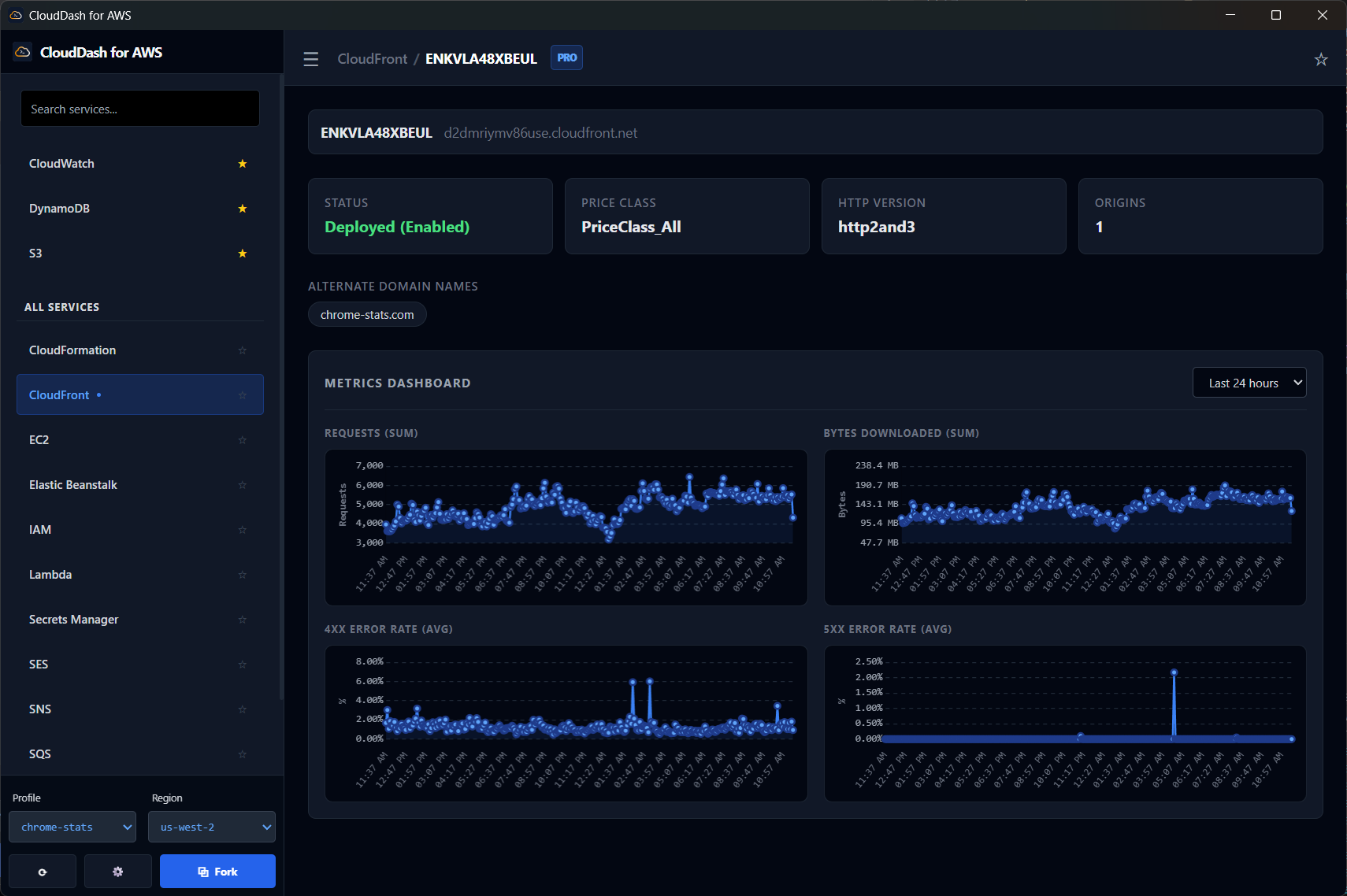Expand the Profile dropdown showing chrome-stats
Viewport: 1347px width, 896px height.
coord(72,827)
